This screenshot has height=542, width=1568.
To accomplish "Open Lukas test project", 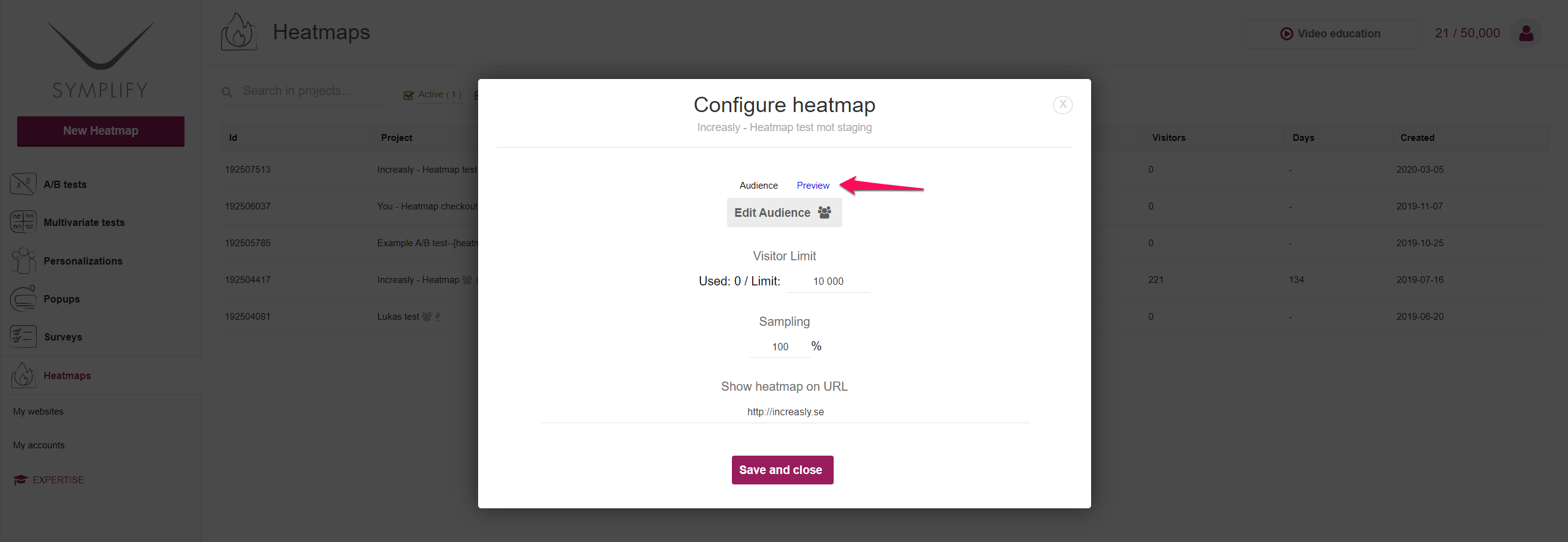I will [398, 317].
